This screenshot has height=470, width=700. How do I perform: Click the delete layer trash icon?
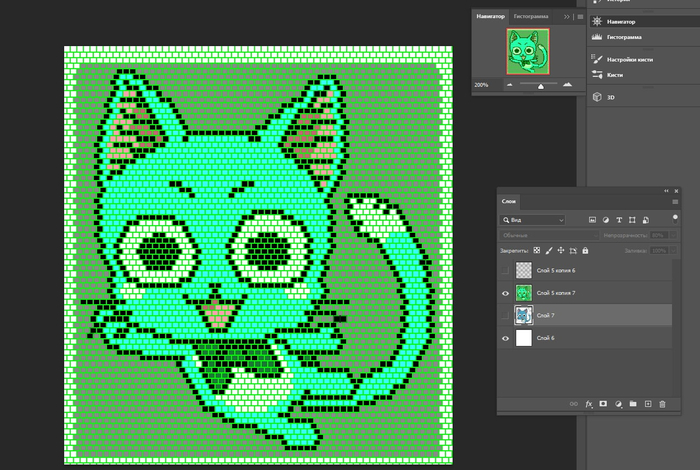662,403
